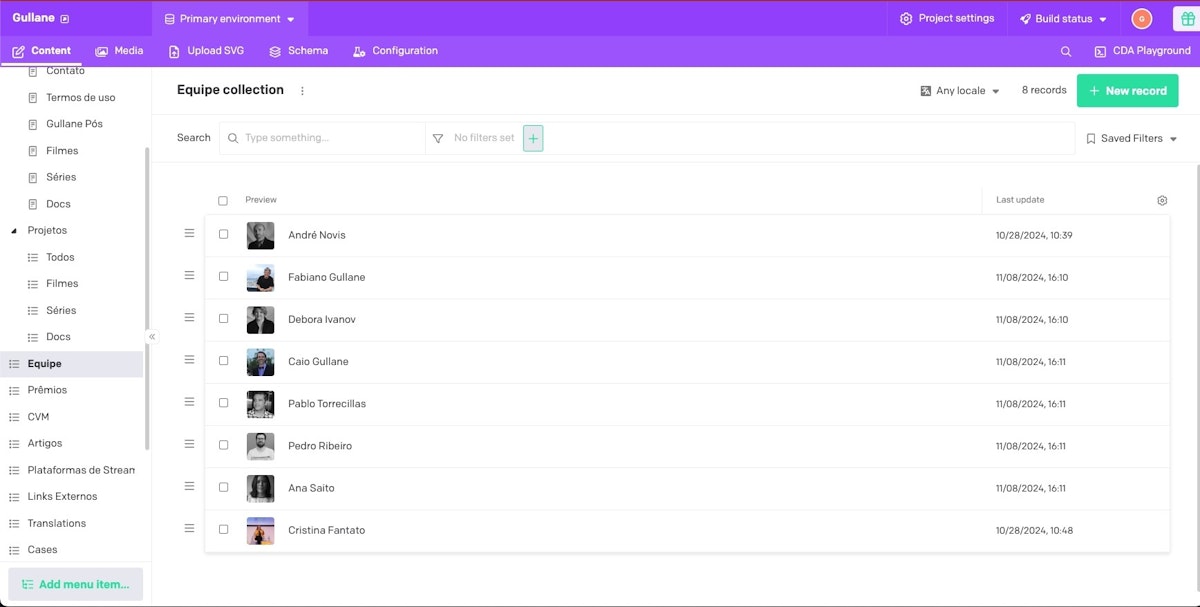
Task: Collapse the sidebar with the chevron handle
Action: [152, 337]
